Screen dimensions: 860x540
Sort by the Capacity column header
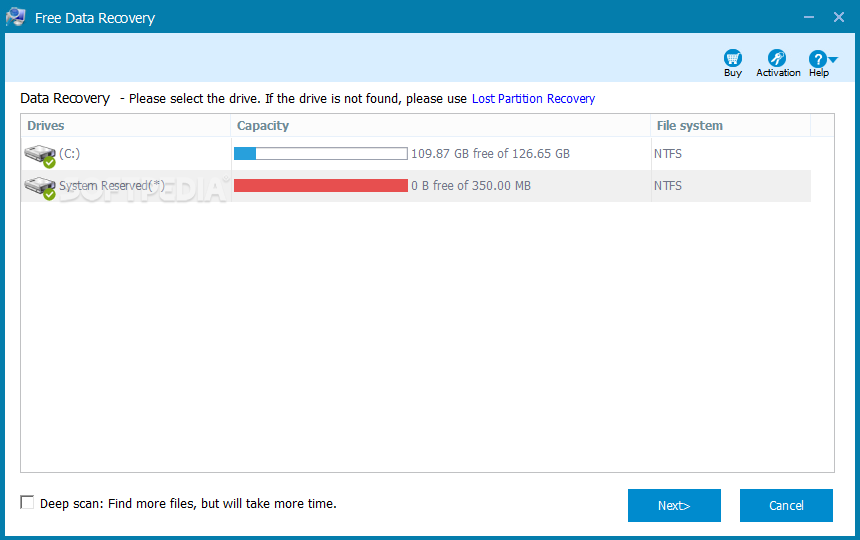(x=440, y=126)
